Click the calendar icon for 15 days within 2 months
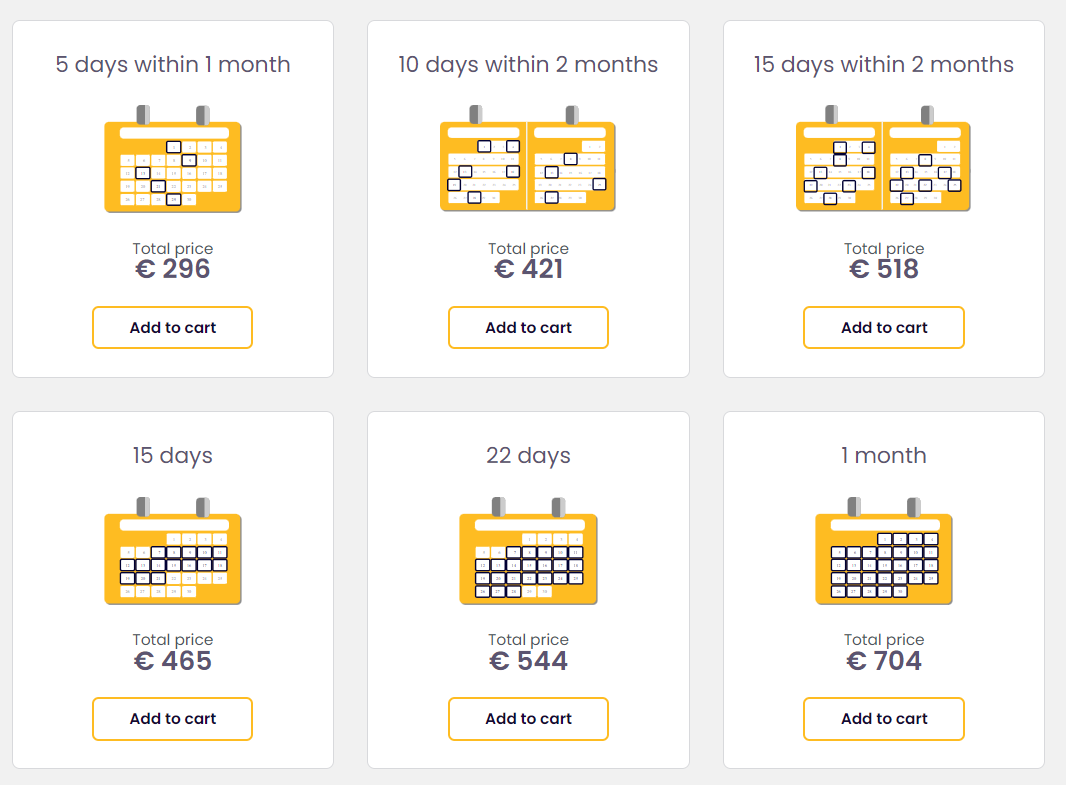This screenshot has width=1066, height=785. [883, 160]
